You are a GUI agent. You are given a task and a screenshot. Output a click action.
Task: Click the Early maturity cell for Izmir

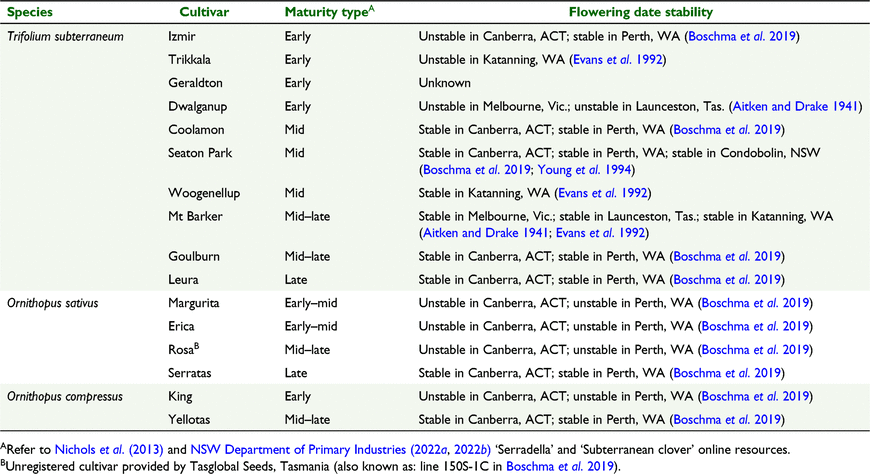coord(297,37)
